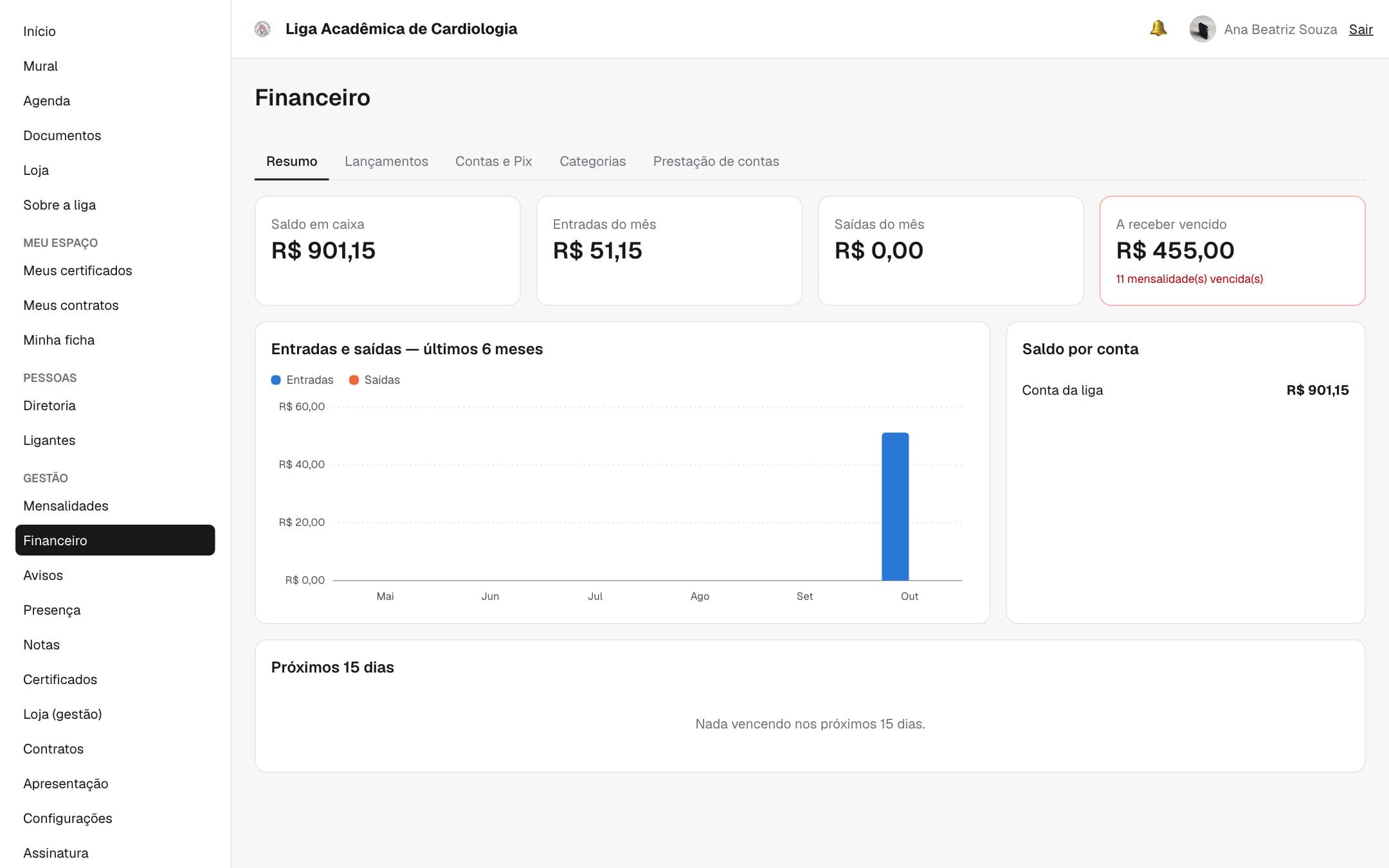Open Sobre a liga page

pyautogui.click(x=115, y=204)
